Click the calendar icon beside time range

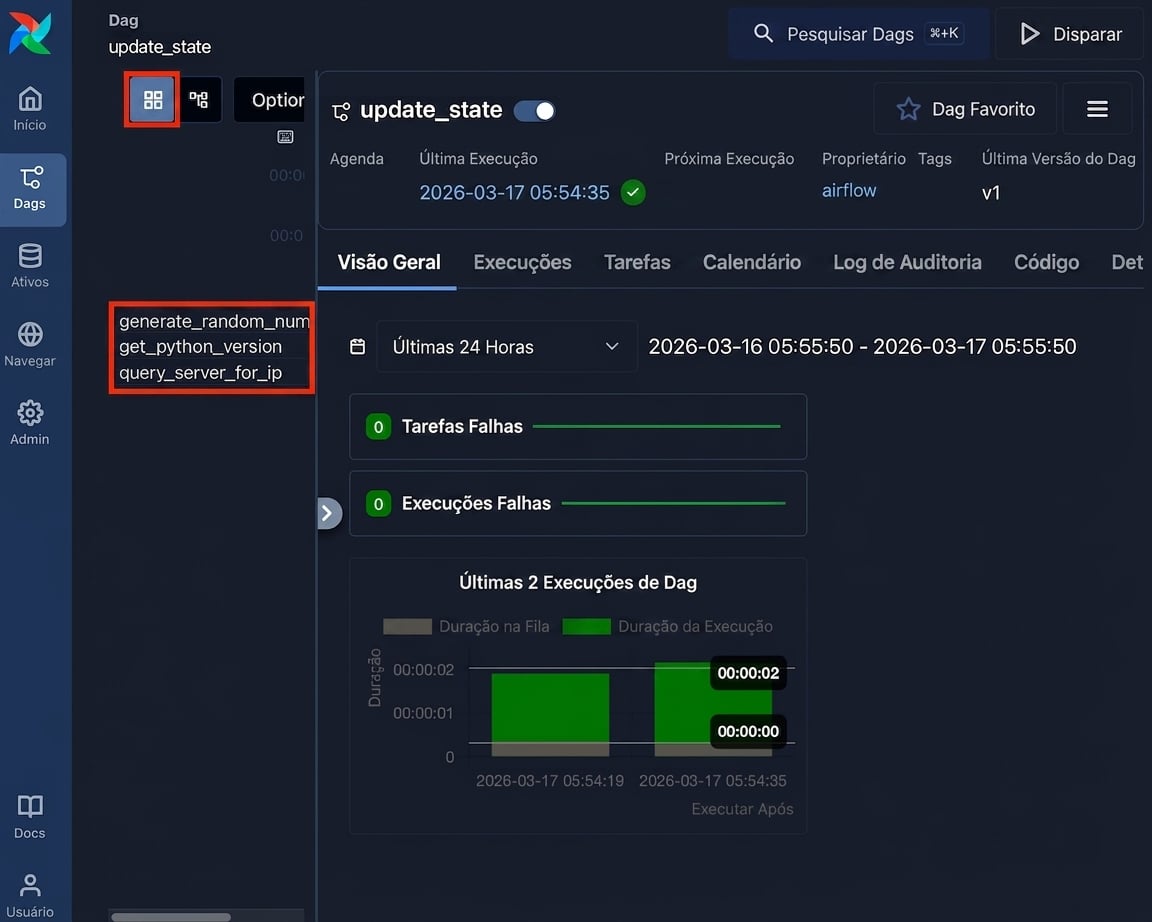pos(358,347)
